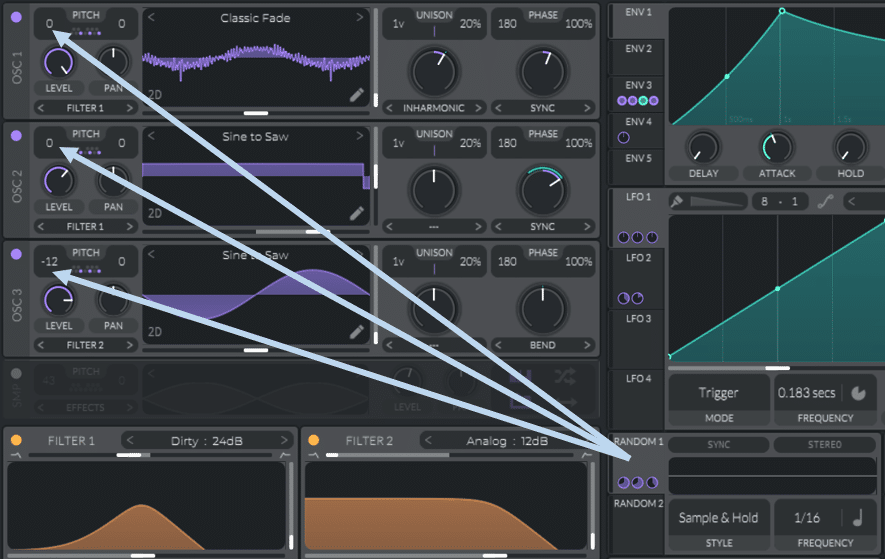Click the sample shuffle random icon
Viewport: 885px width, 559px height.
[x=565, y=376]
